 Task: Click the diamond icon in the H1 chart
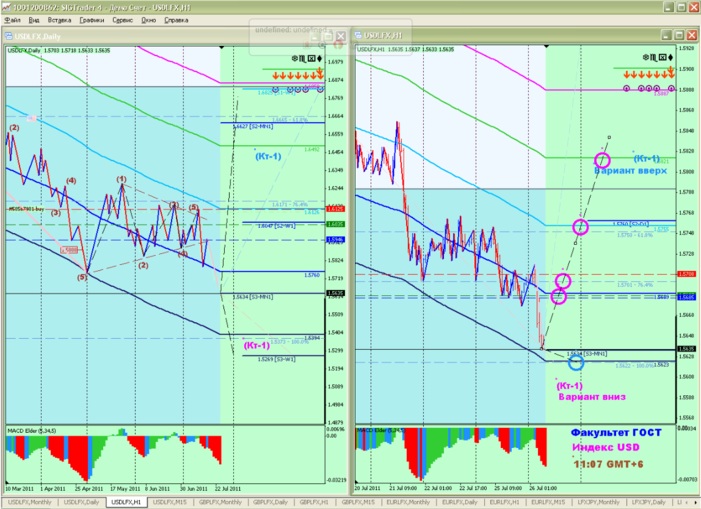point(670,57)
